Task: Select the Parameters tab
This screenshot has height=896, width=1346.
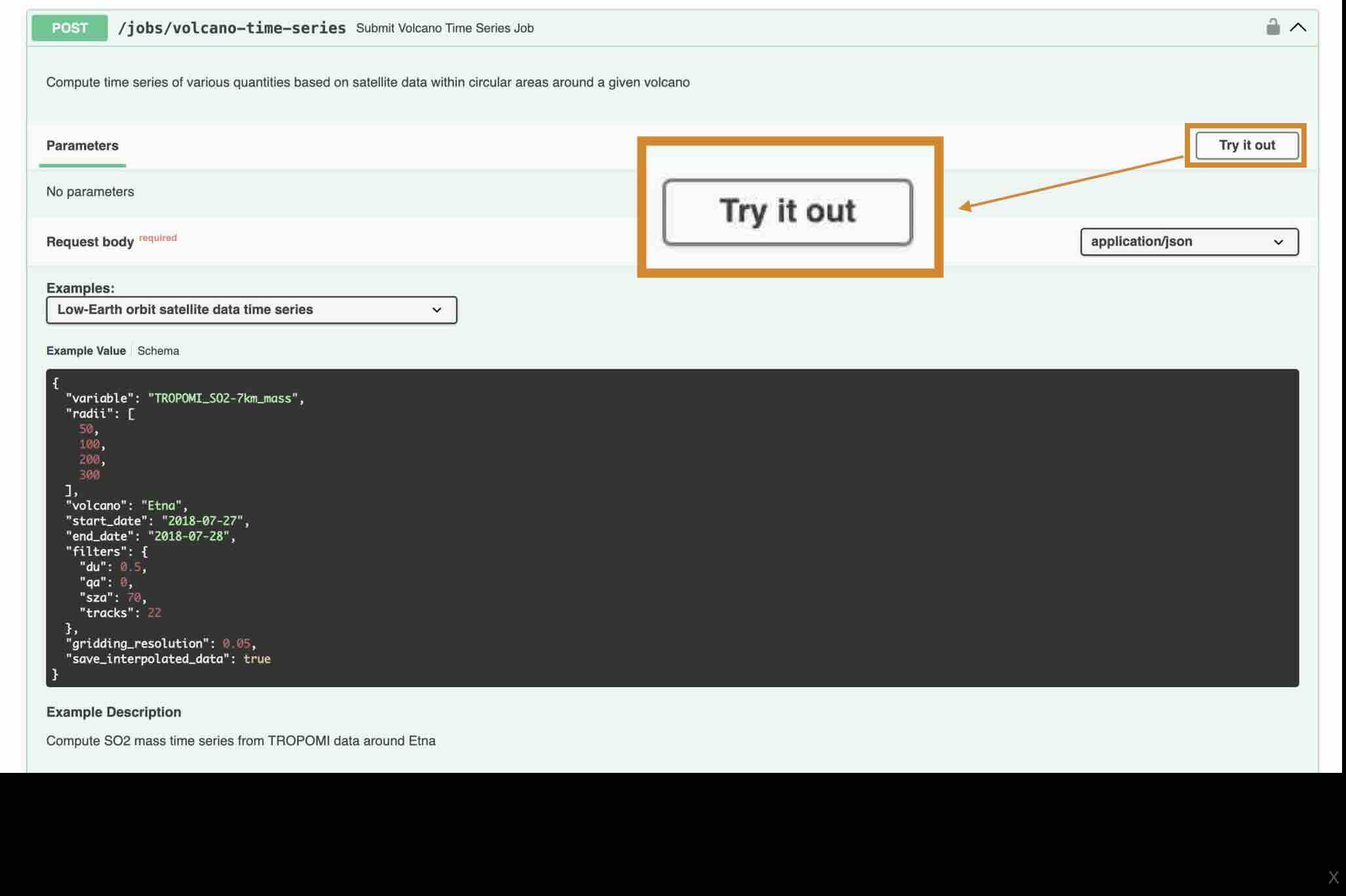Action: click(x=82, y=146)
